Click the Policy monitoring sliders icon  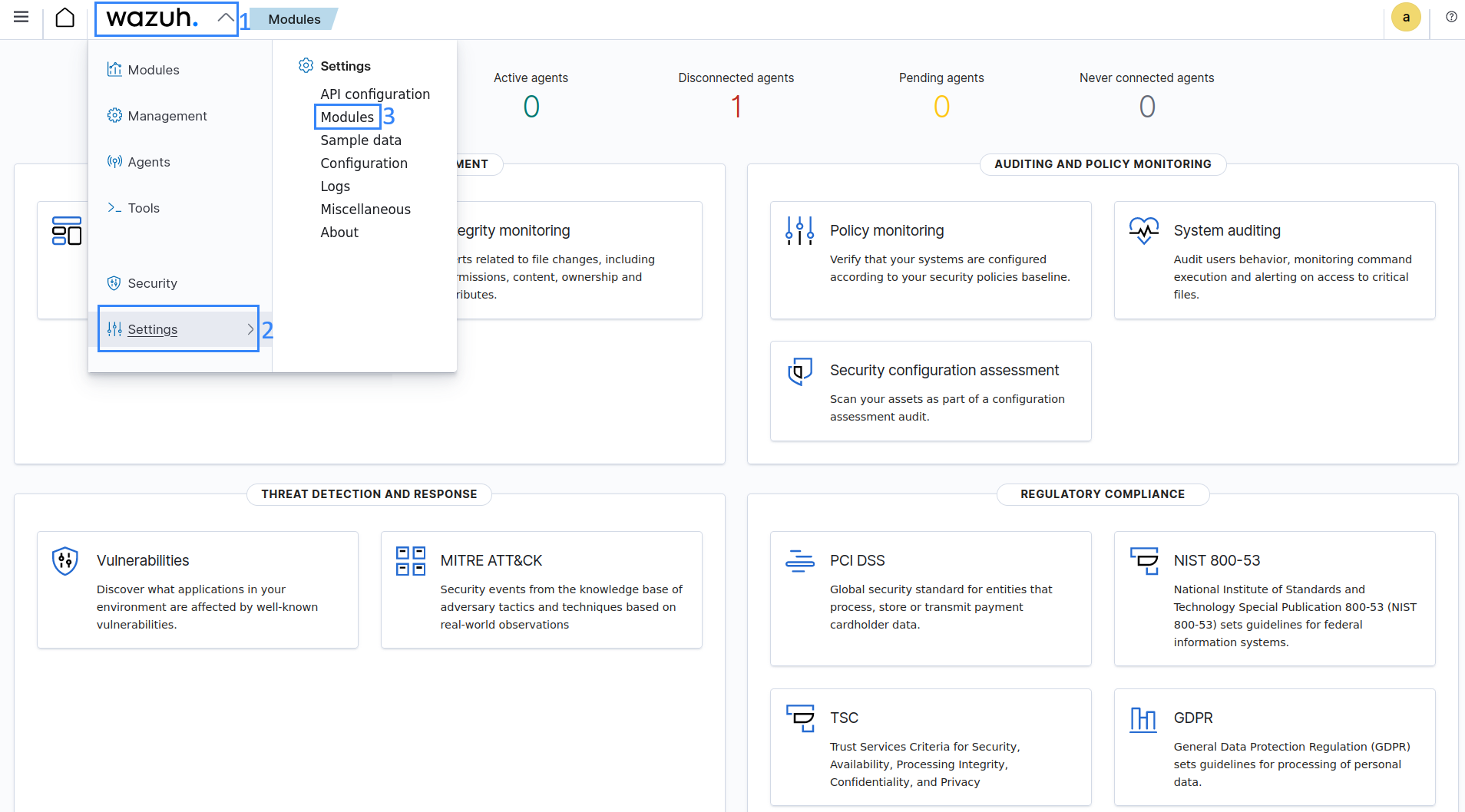click(x=799, y=230)
